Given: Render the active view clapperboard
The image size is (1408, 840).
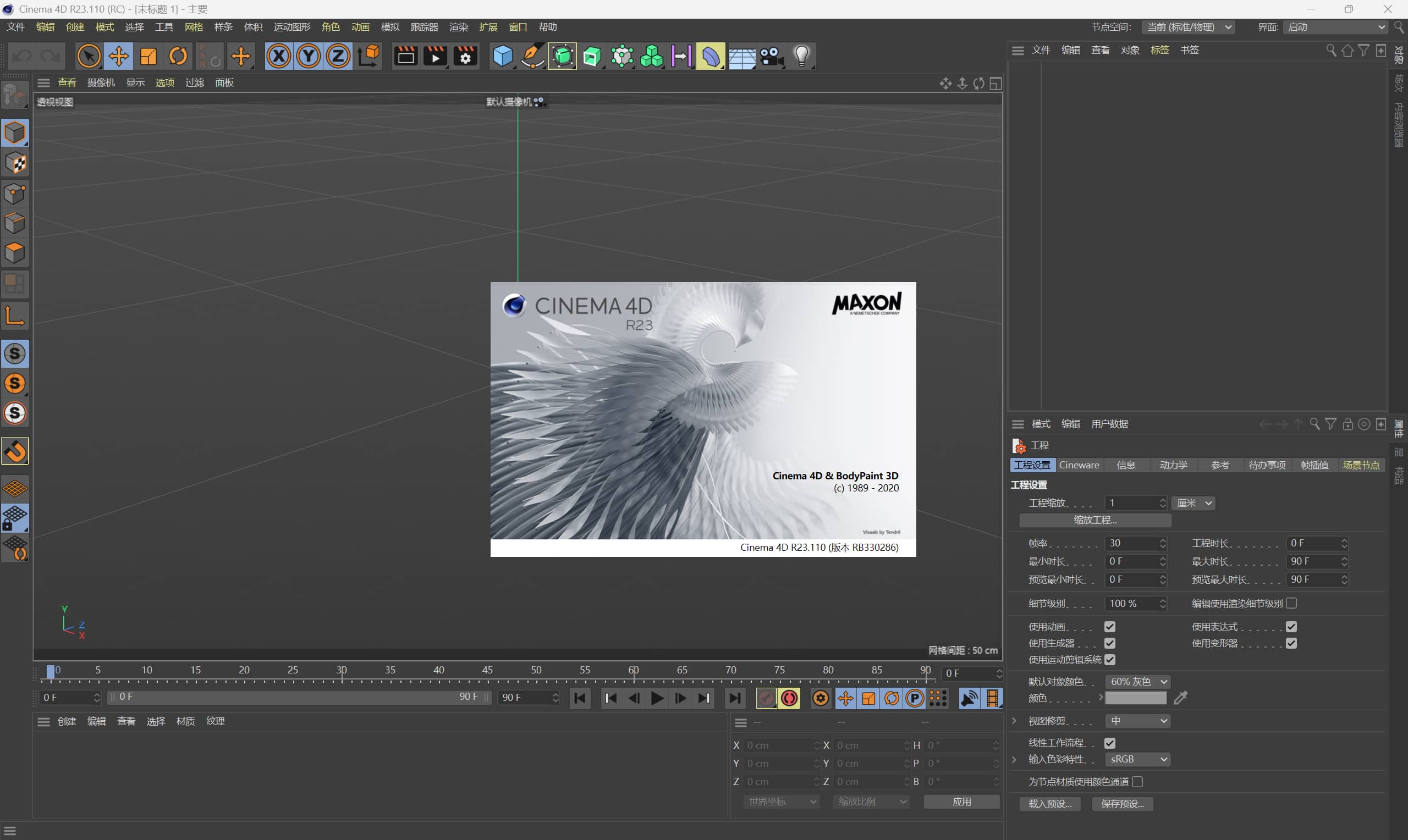Looking at the screenshot, I should (406, 56).
